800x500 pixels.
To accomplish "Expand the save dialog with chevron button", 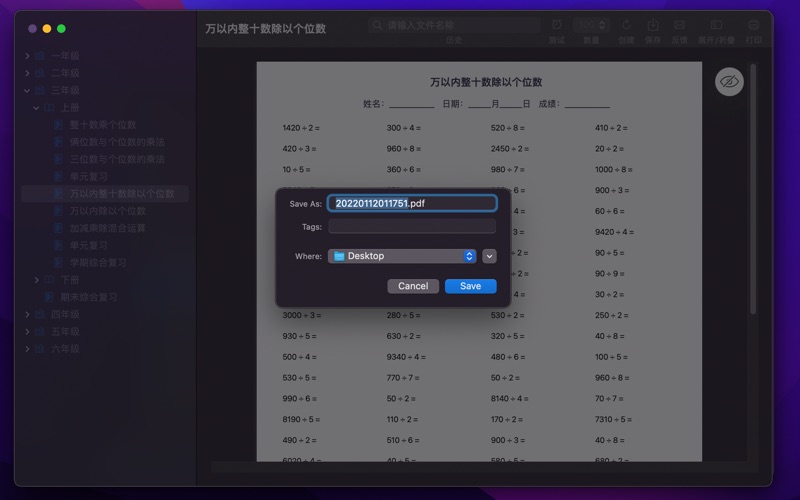I will [489, 256].
